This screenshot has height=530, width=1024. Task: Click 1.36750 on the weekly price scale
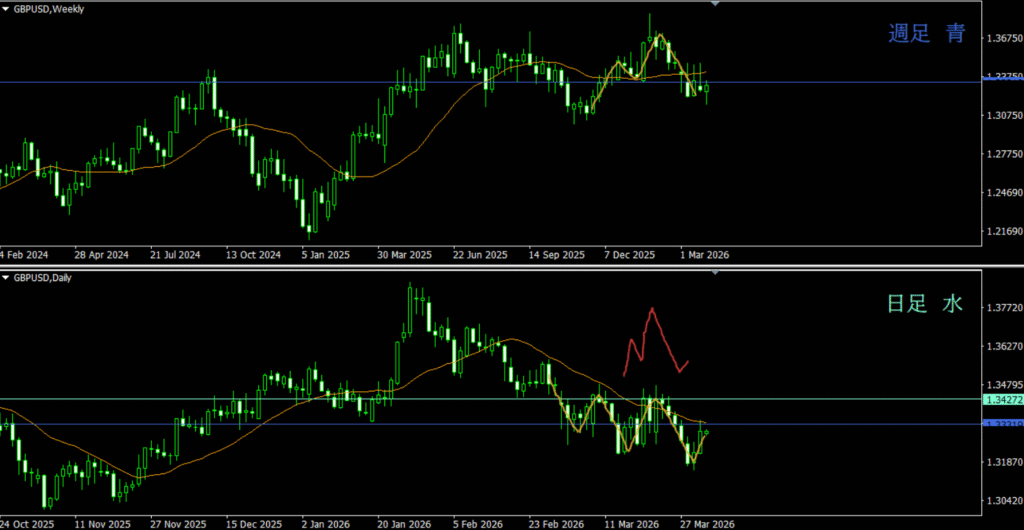point(1005,38)
